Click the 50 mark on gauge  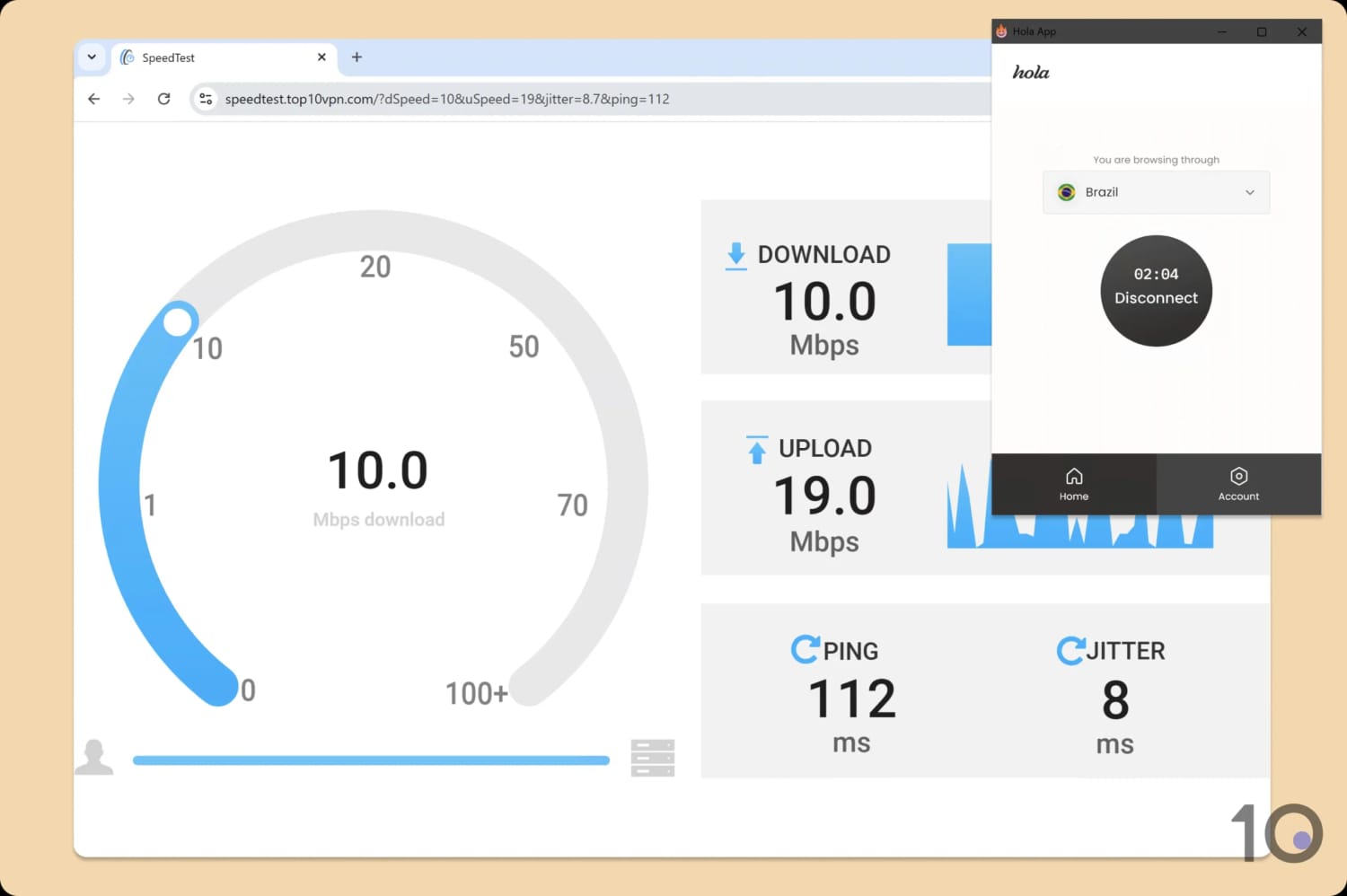click(524, 347)
